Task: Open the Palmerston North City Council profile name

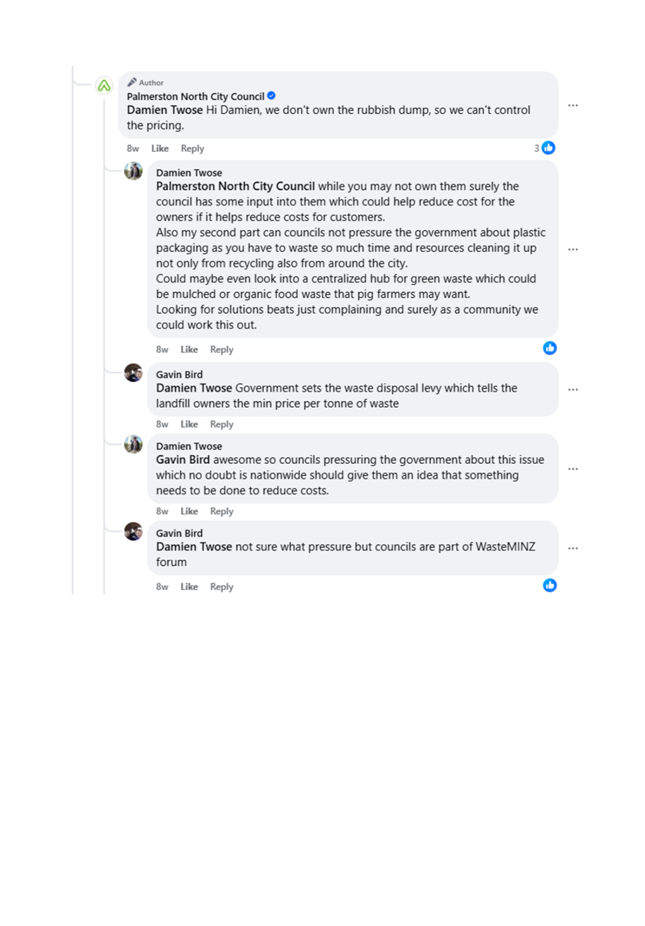Action: (195, 97)
